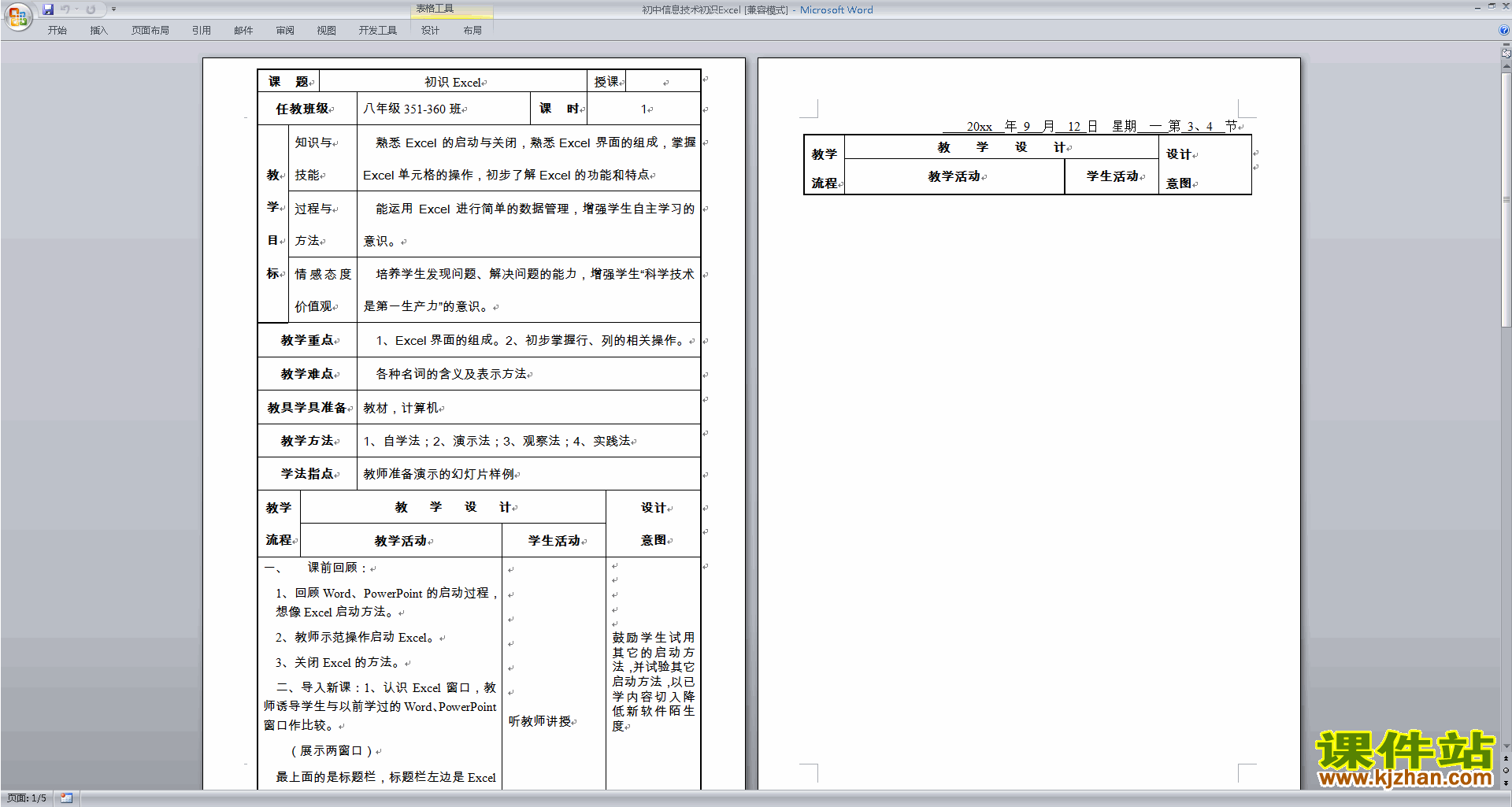Click '学生活动' header on page two
Viewport: 1512px width, 807px height.
pos(1113,176)
